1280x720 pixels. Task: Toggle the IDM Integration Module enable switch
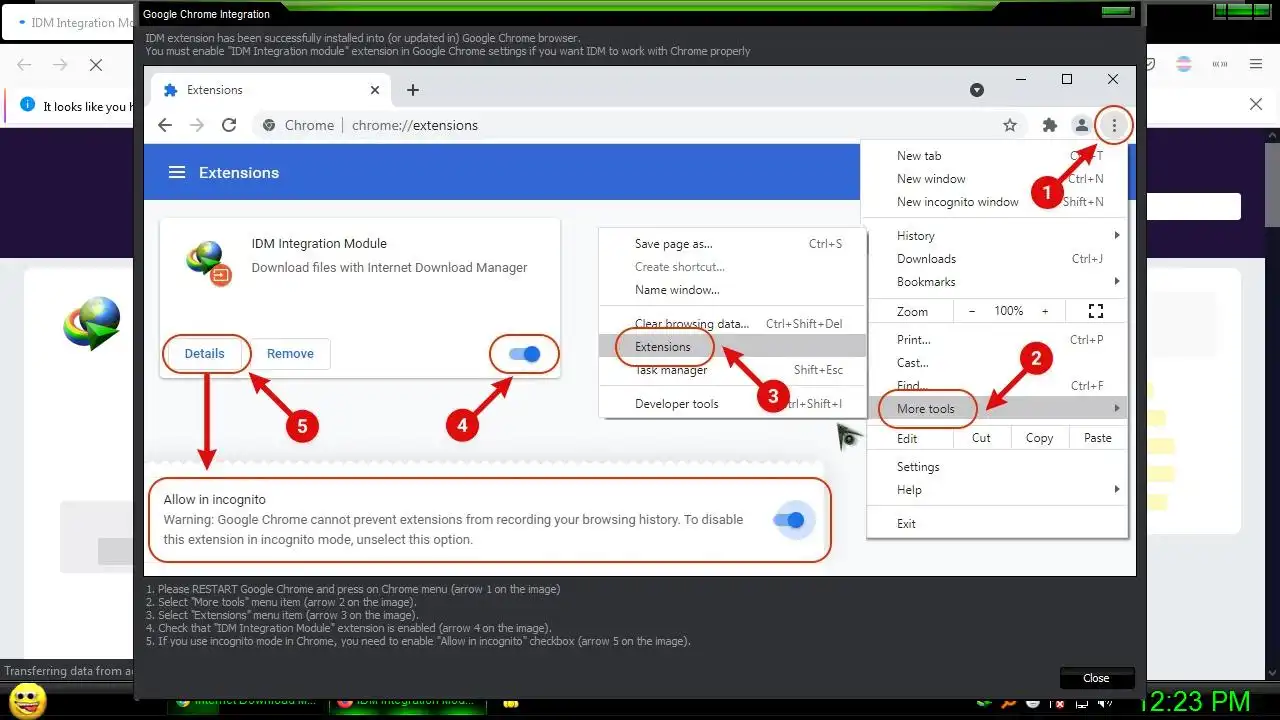[524, 354]
